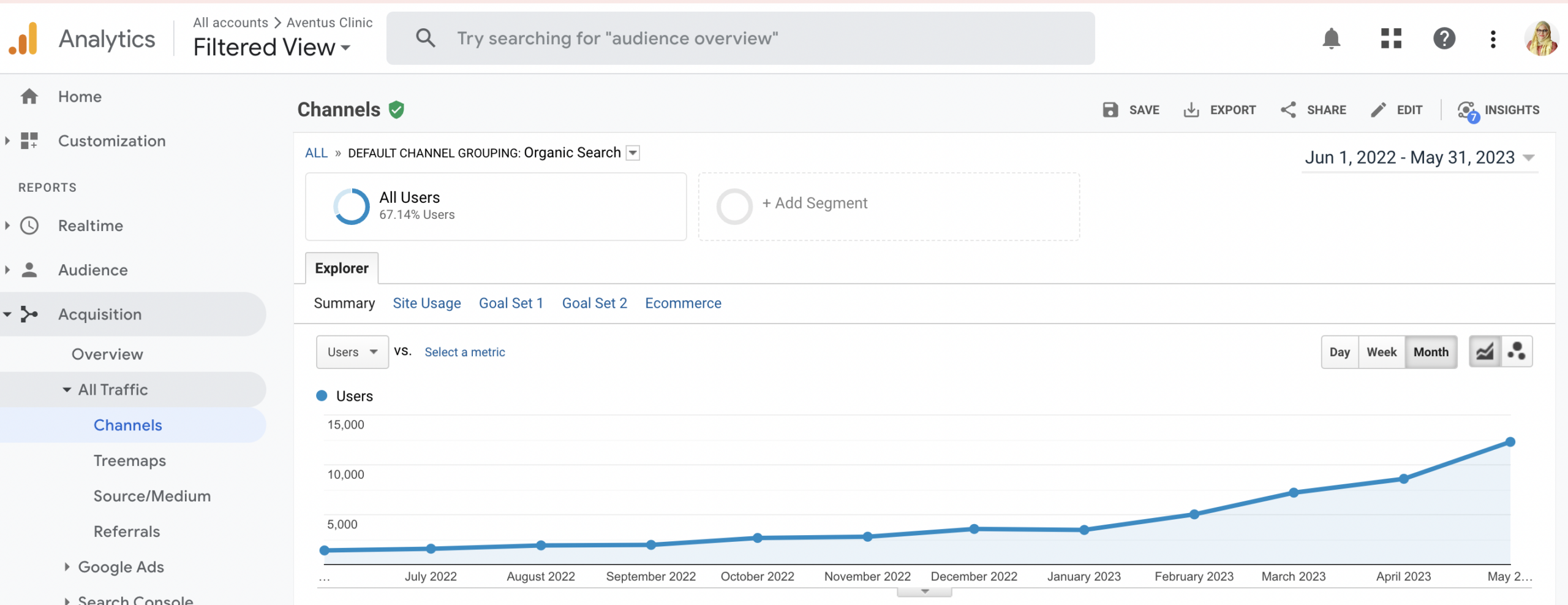Click the All Users segment card
Image resolution: width=1568 pixels, height=605 pixels.
point(496,207)
